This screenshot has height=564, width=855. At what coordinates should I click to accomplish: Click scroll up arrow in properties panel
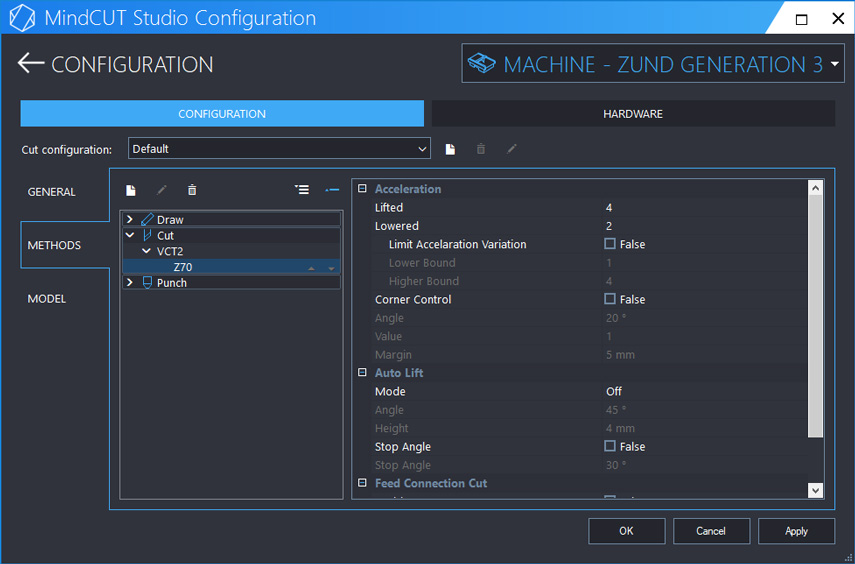pyautogui.click(x=815, y=188)
